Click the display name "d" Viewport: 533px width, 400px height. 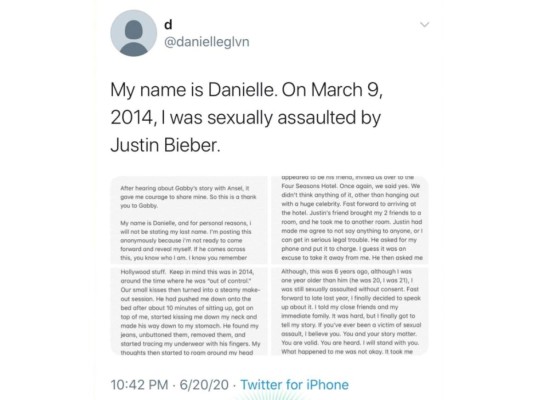coord(168,24)
